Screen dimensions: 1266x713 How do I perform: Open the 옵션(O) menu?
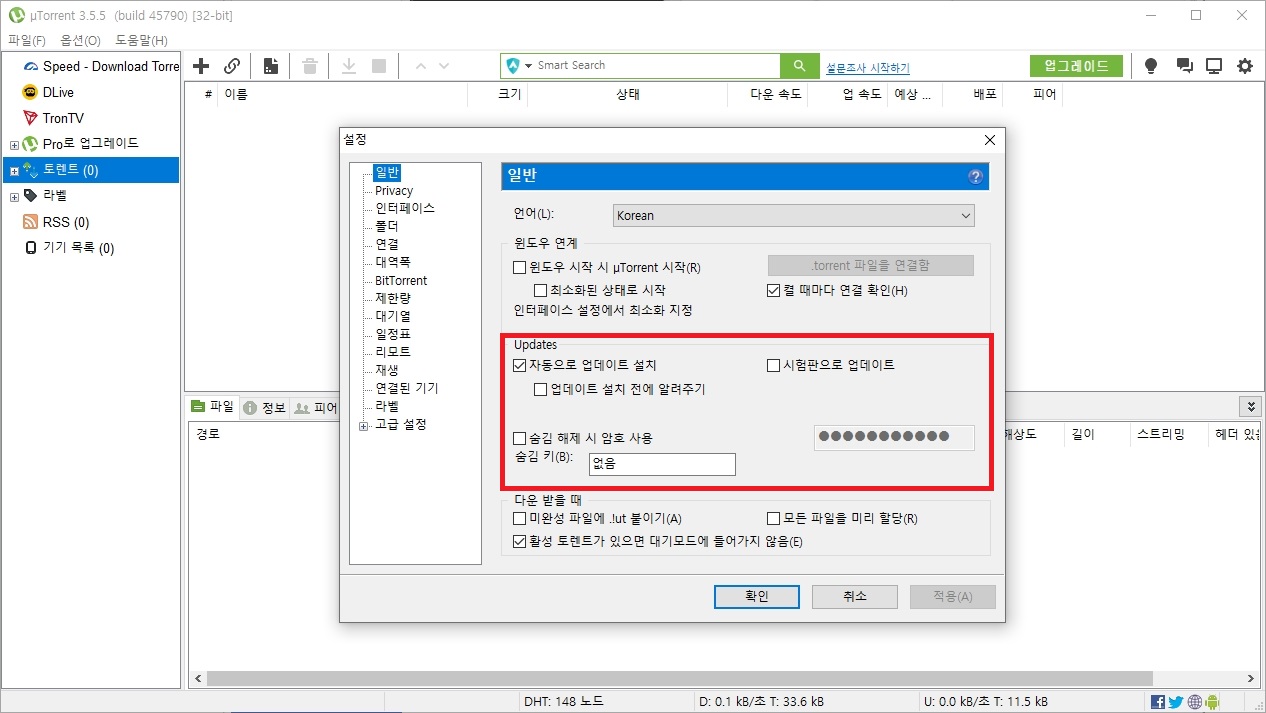click(x=80, y=40)
